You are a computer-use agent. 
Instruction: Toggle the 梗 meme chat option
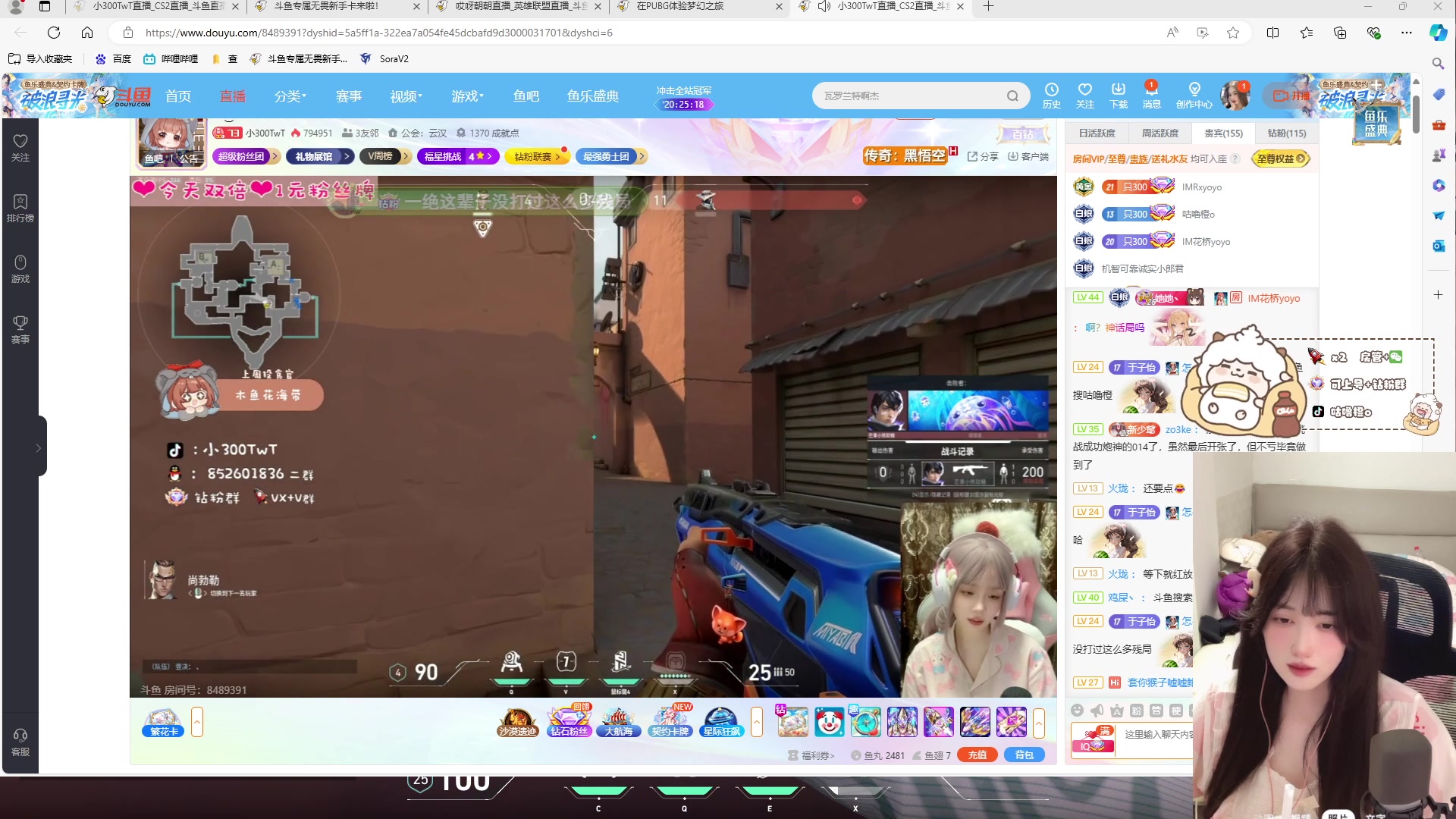[1175, 711]
